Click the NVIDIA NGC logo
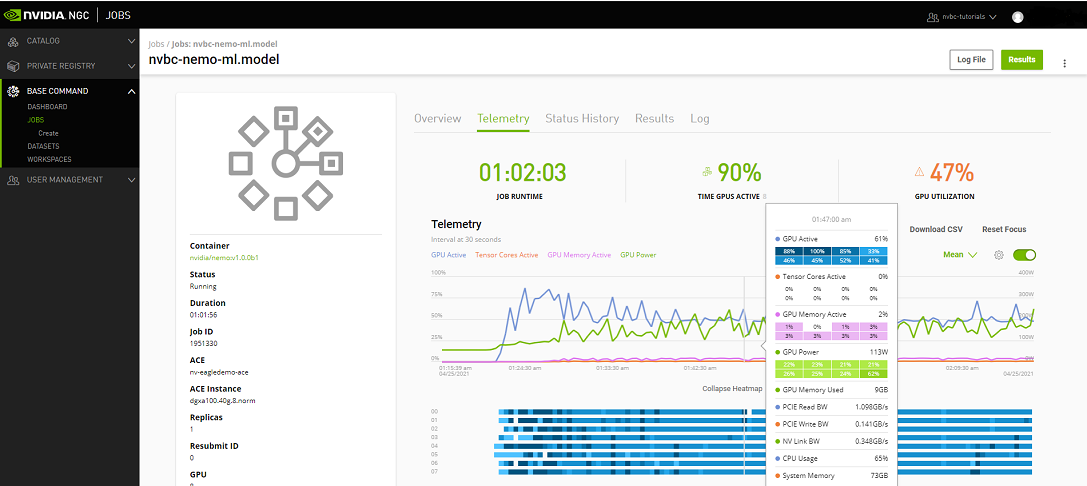This screenshot has width=1087, height=486. [x=46, y=15]
